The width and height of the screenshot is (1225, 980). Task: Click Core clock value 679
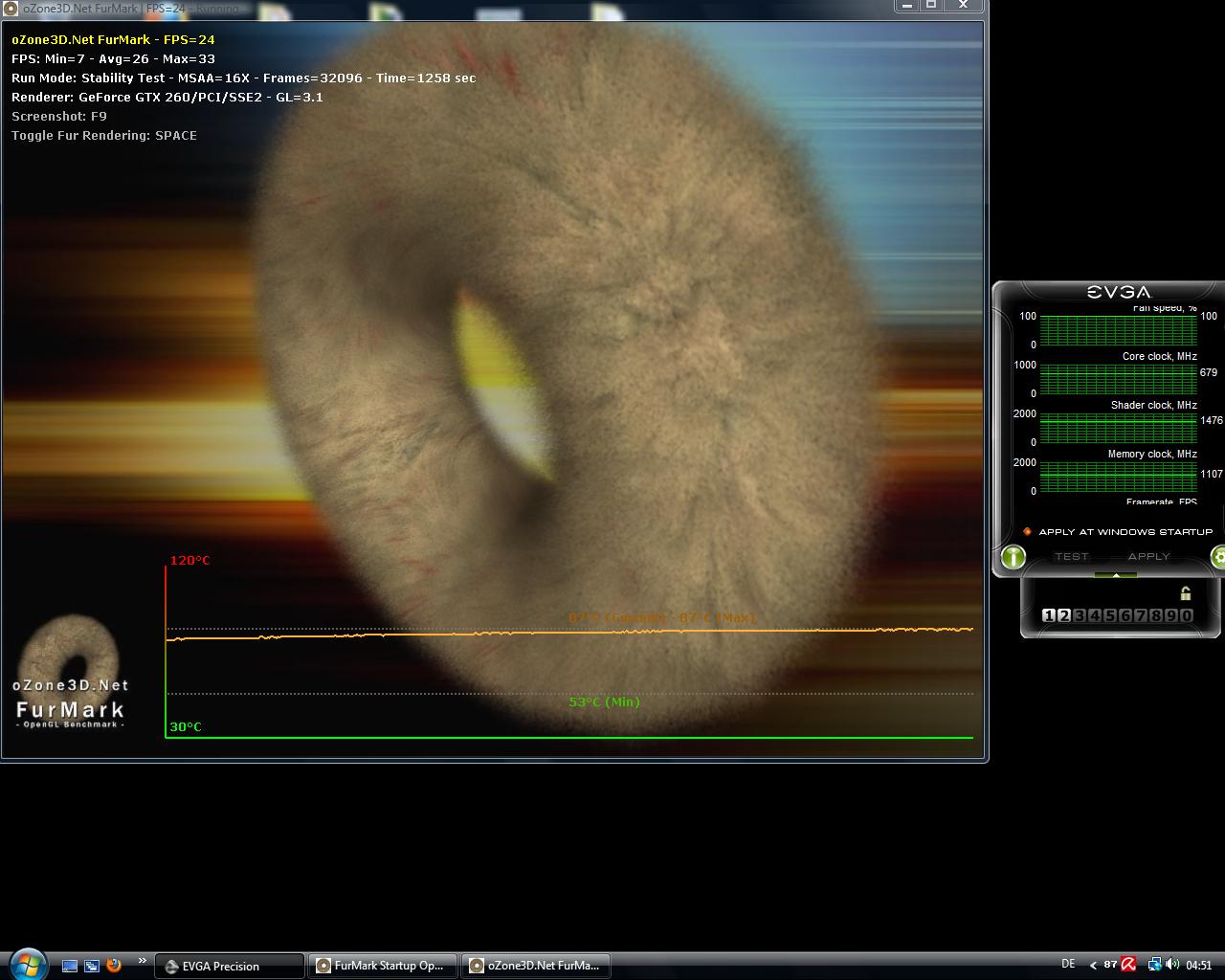[1209, 372]
